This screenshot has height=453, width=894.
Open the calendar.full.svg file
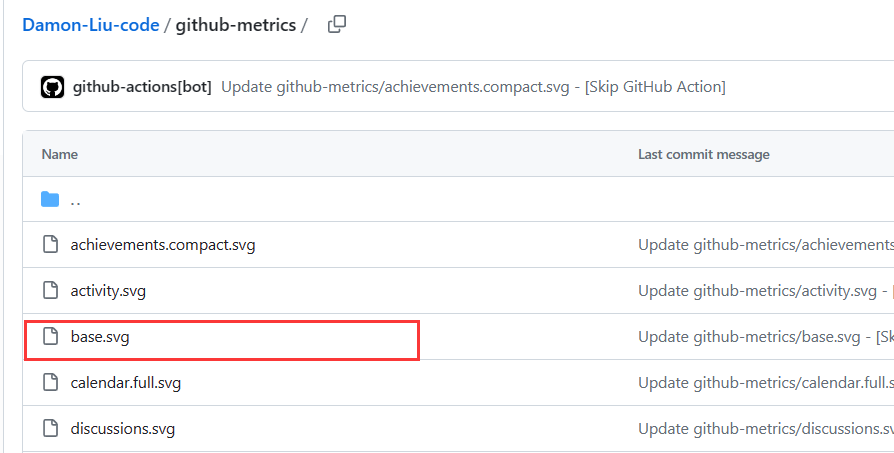coord(126,383)
